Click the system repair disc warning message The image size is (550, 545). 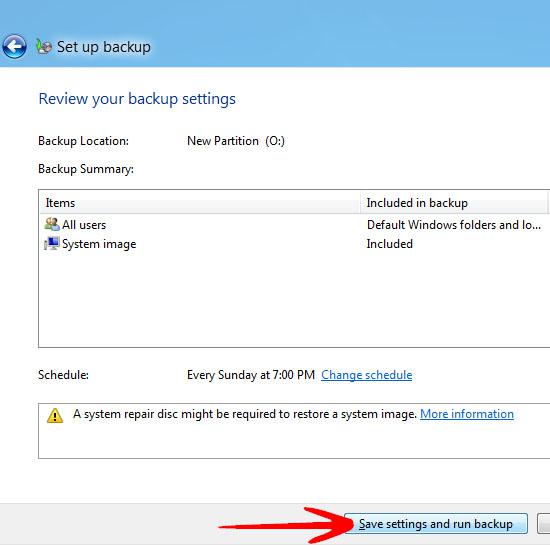coord(245,414)
